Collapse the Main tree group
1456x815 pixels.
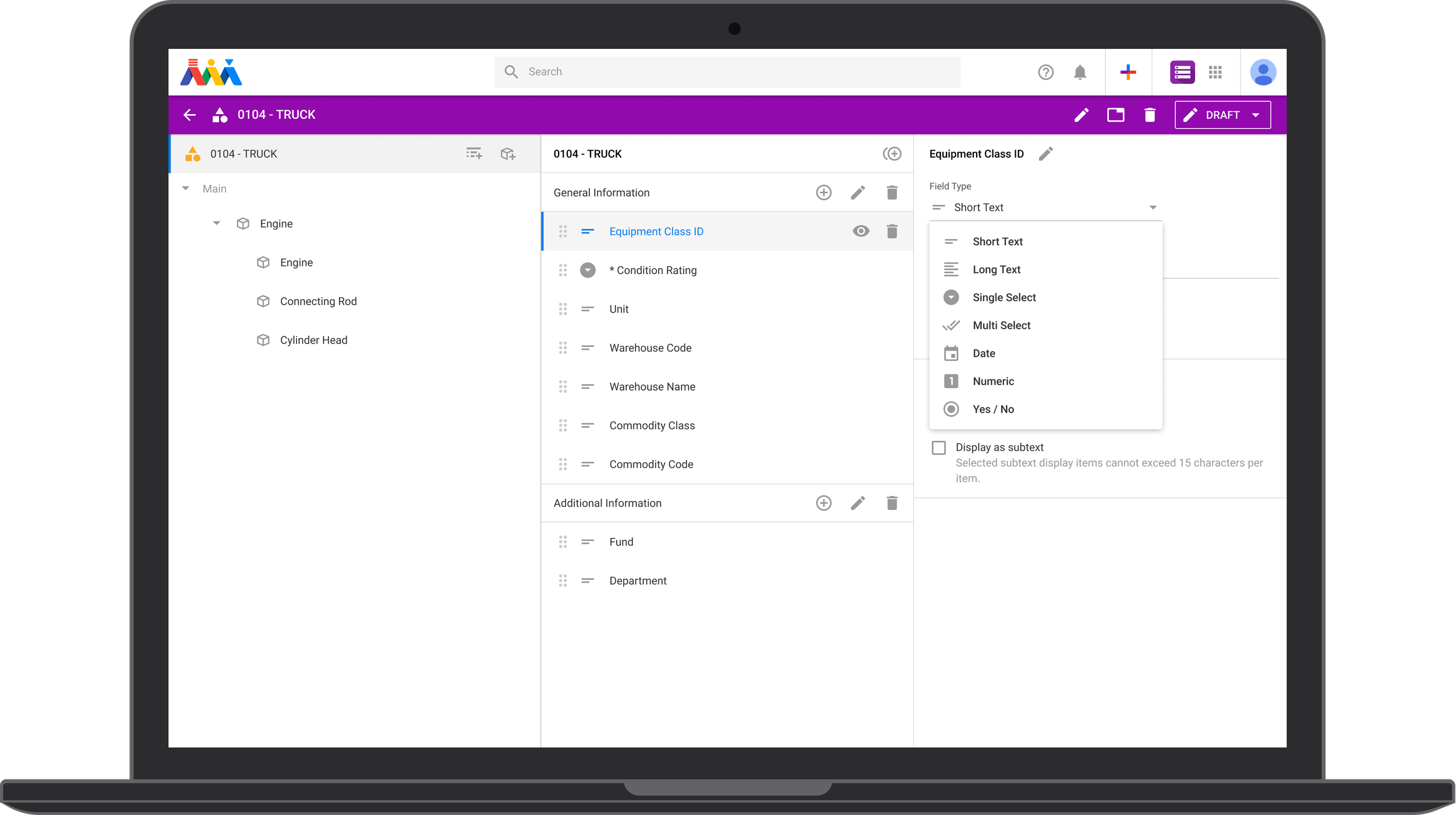pos(186,189)
